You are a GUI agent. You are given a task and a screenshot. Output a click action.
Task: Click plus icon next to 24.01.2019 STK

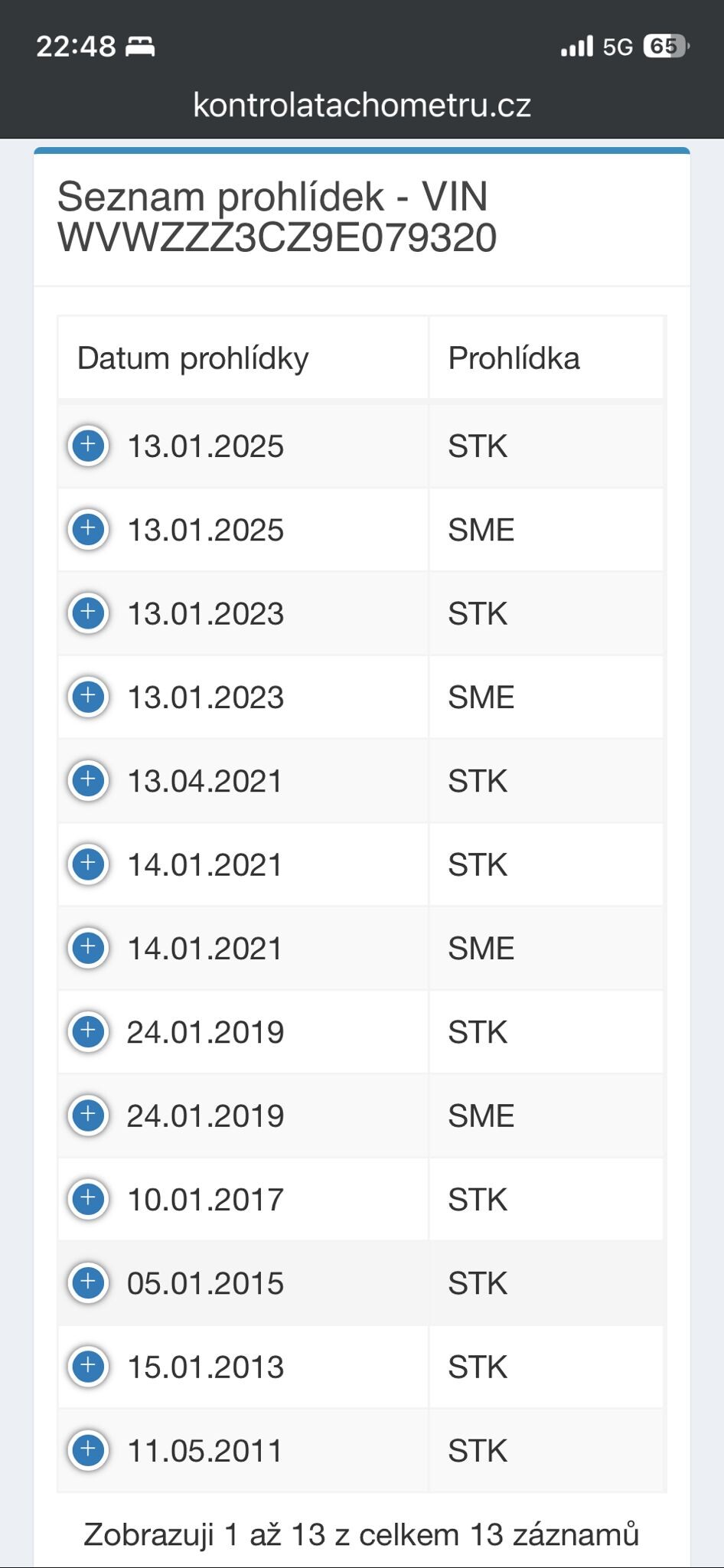[x=88, y=1031]
